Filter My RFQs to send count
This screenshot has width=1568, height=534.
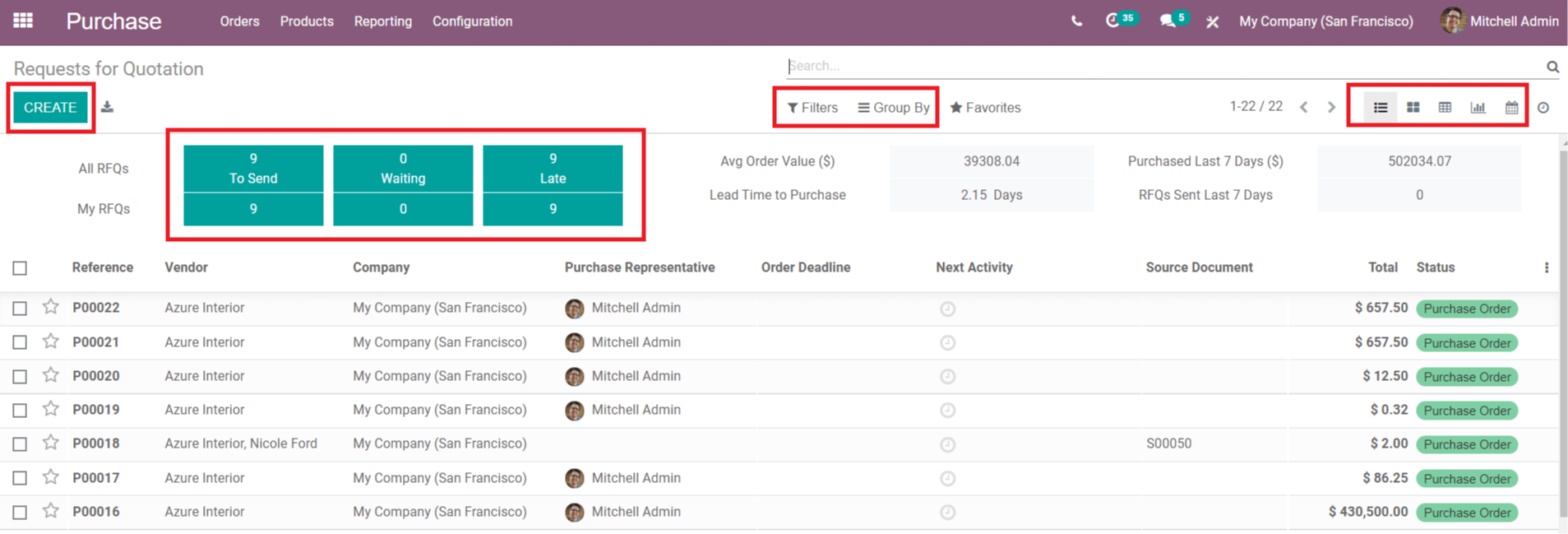coord(253,209)
